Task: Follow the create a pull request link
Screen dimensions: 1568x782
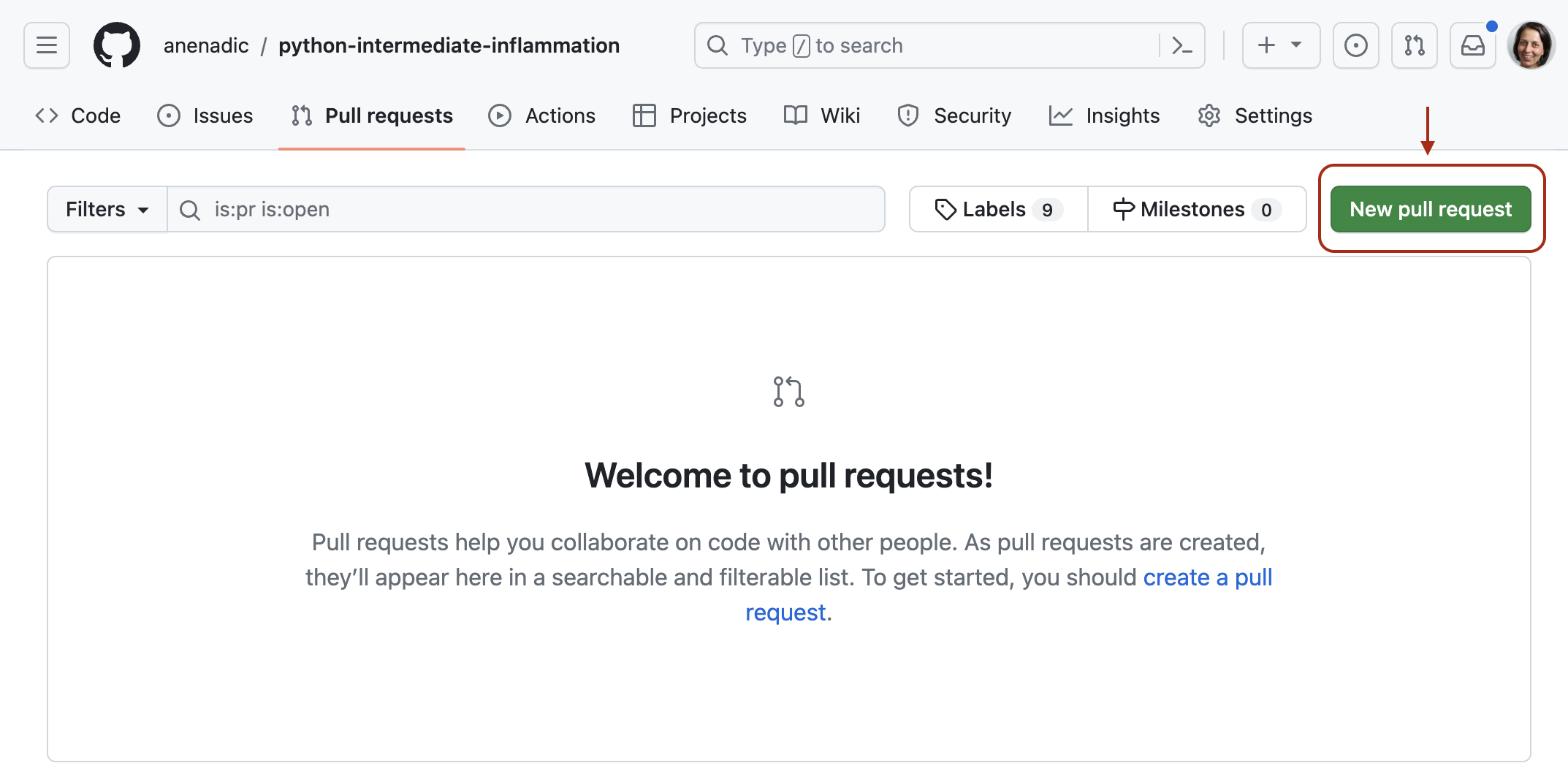Action: click(1207, 577)
